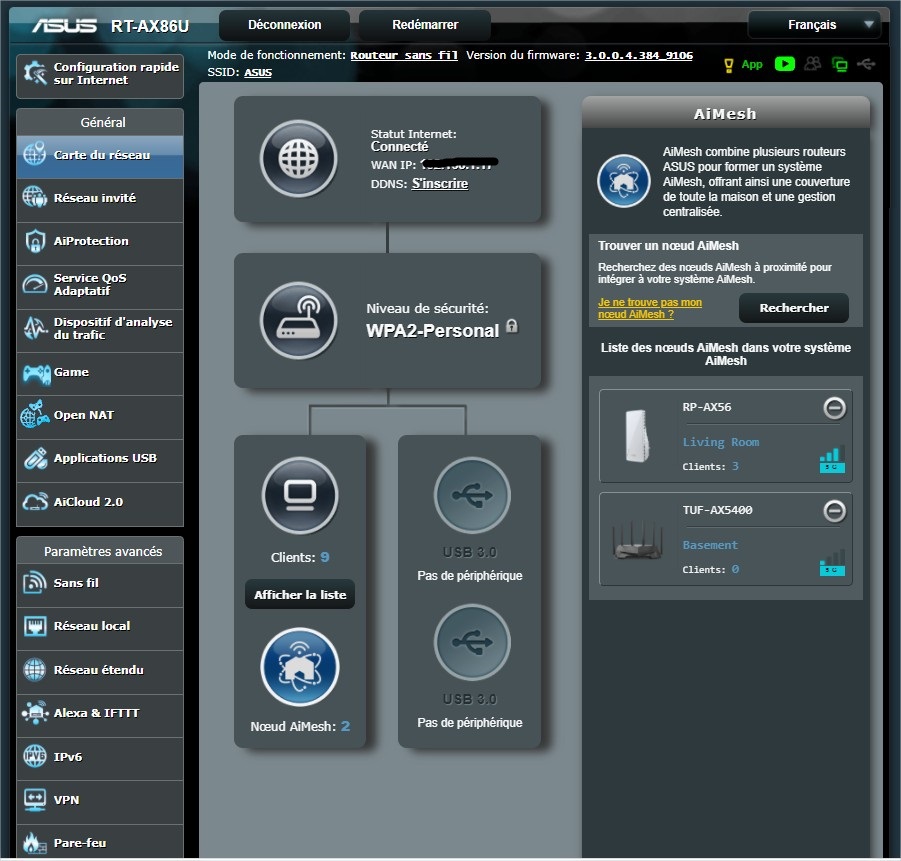The image size is (901, 861).
Task: Click the AiMesh panel title
Action: [725, 114]
